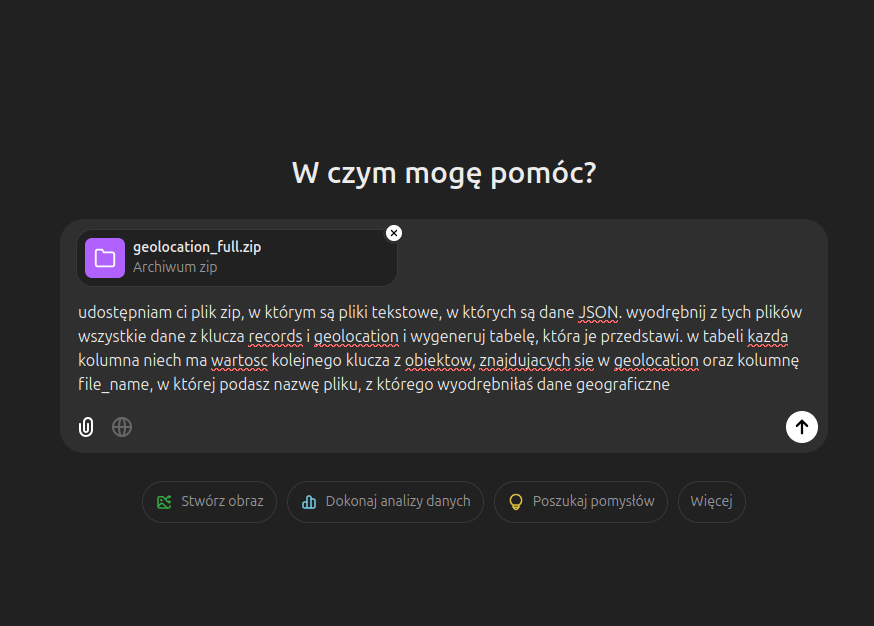Screen dimensions: 874x626
Task: Click the Poszukaj pomysłów button
Action: [x=581, y=502]
